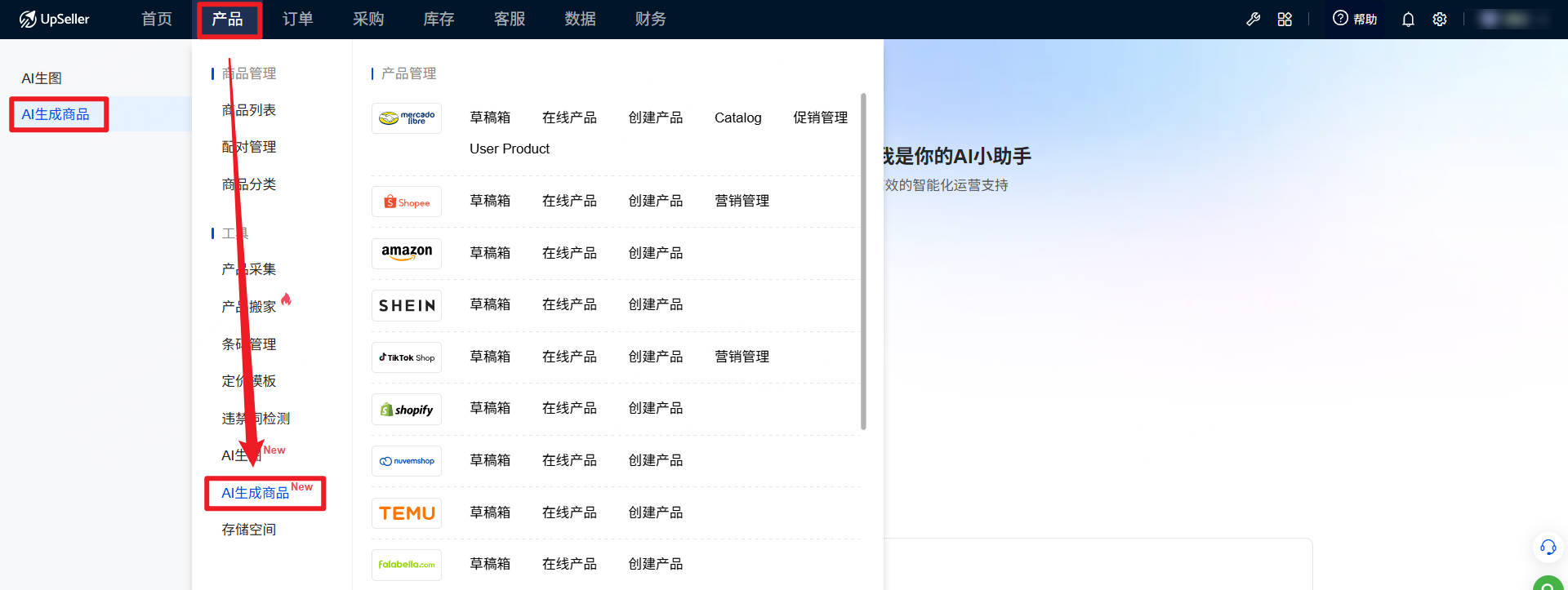This screenshot has height=590, width=1568.
Task: Click the Nuvemshop platform logo
Action: [x=407, y=461]
